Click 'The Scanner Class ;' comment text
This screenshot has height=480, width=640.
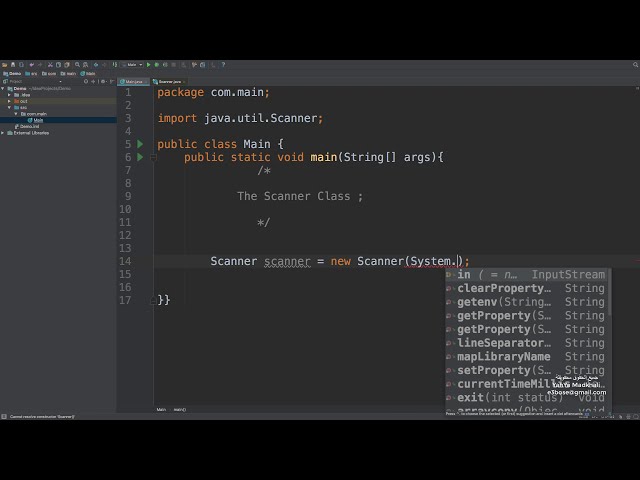pyautogui.click(x=300, y=196)
